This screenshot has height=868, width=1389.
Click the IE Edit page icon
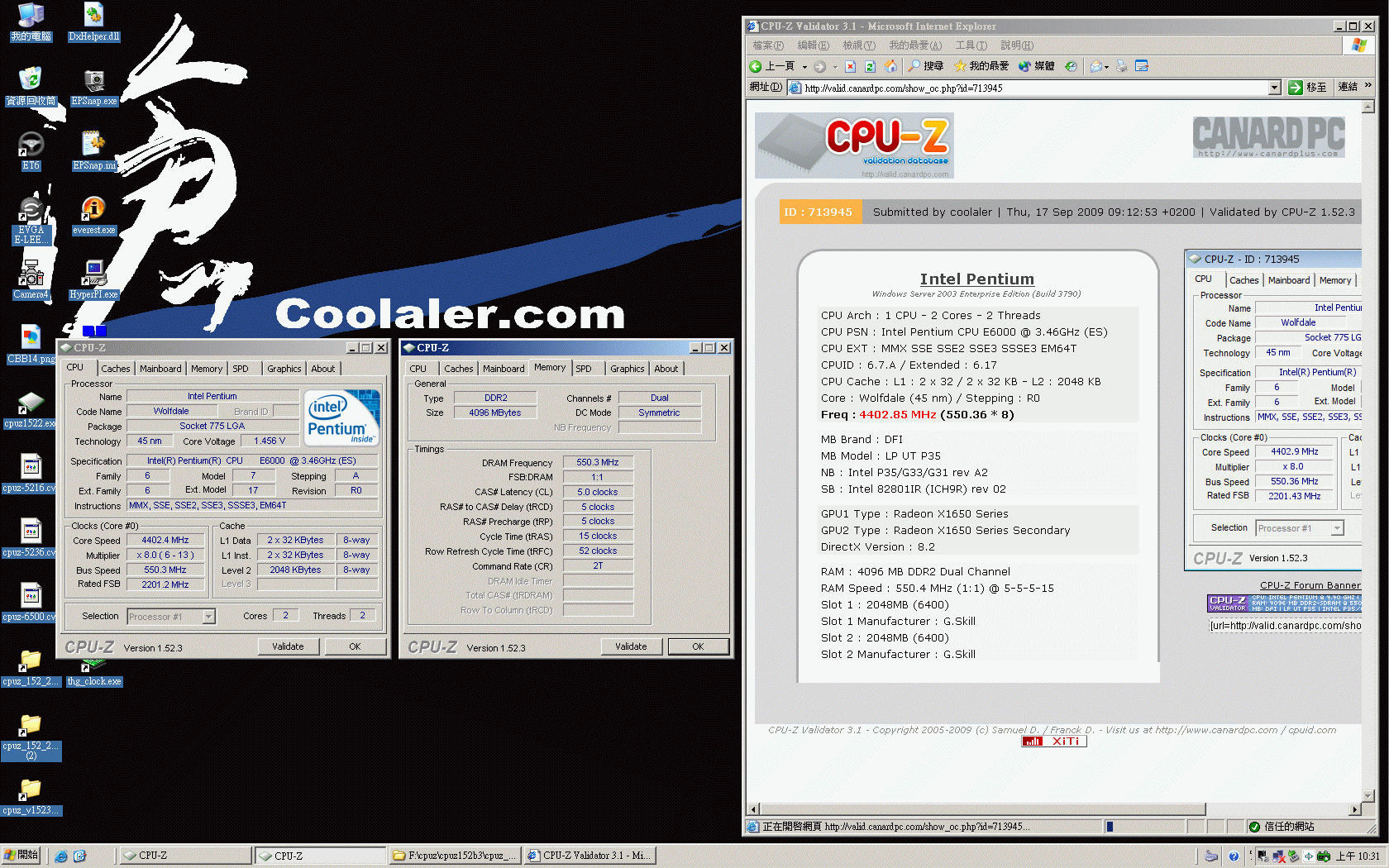coord(1142,66)
